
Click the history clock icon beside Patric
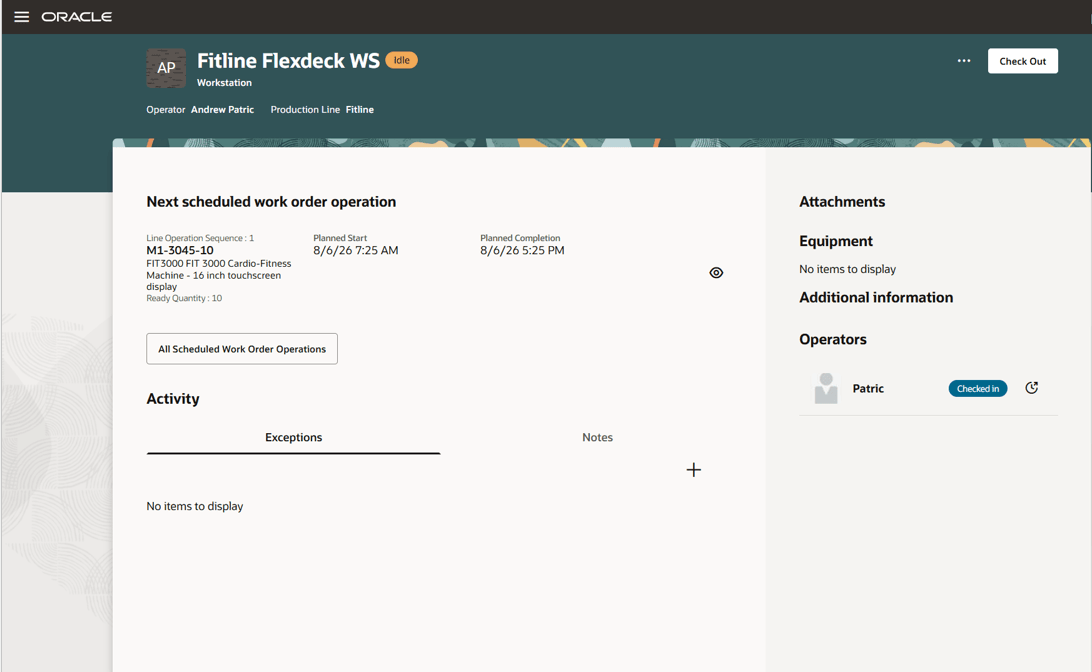1032,389
